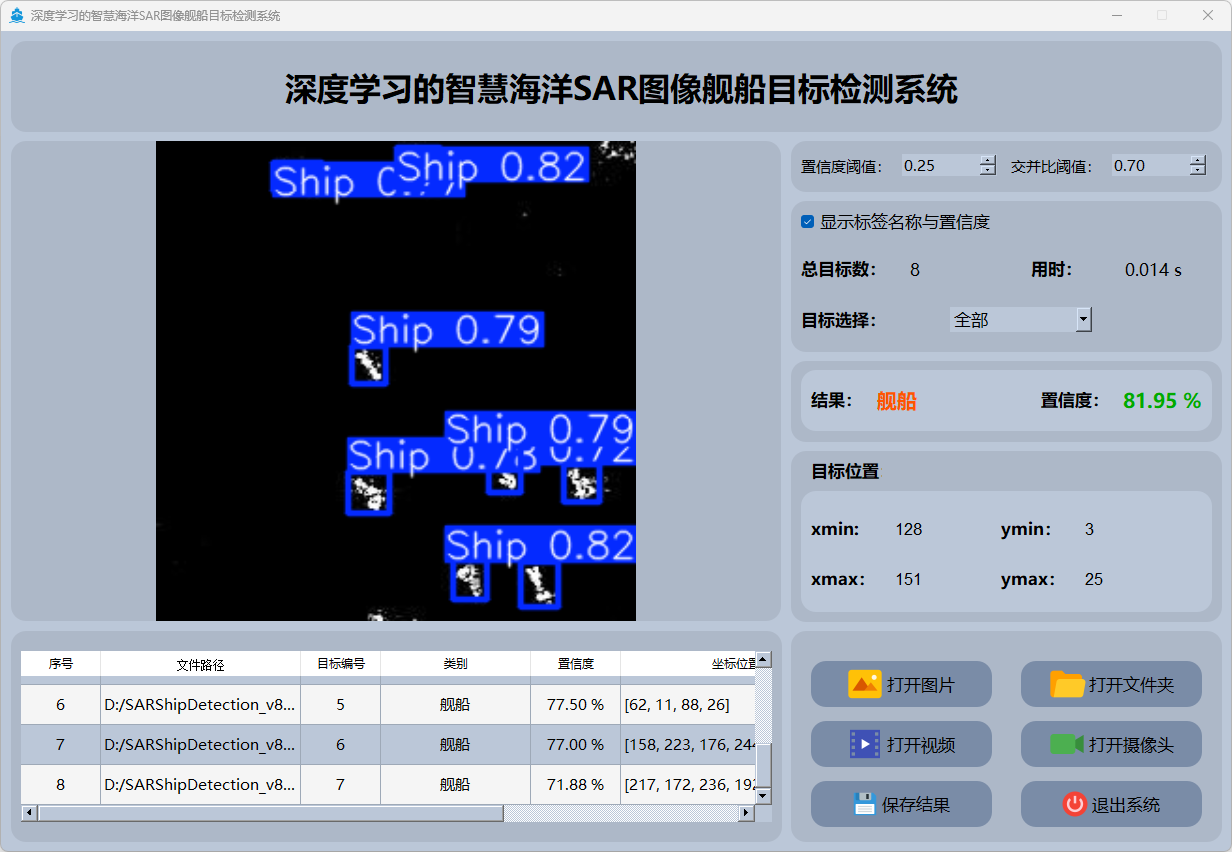Click the 保存结果 button
This screenshot has height=852, width=1232.
point(901,804)
